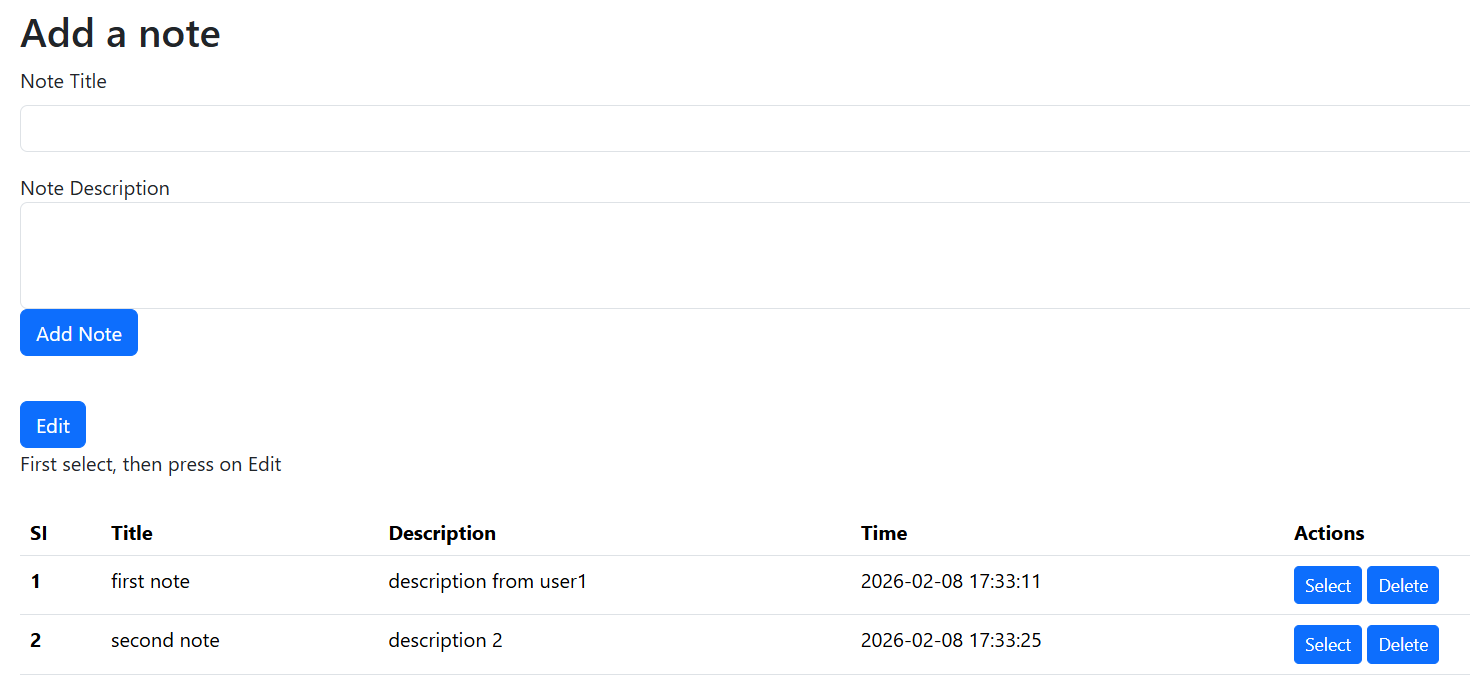Viewport: 1470px width, 680px height.
Task: Click the blue Edit button
Action: (x=53, y=425)
